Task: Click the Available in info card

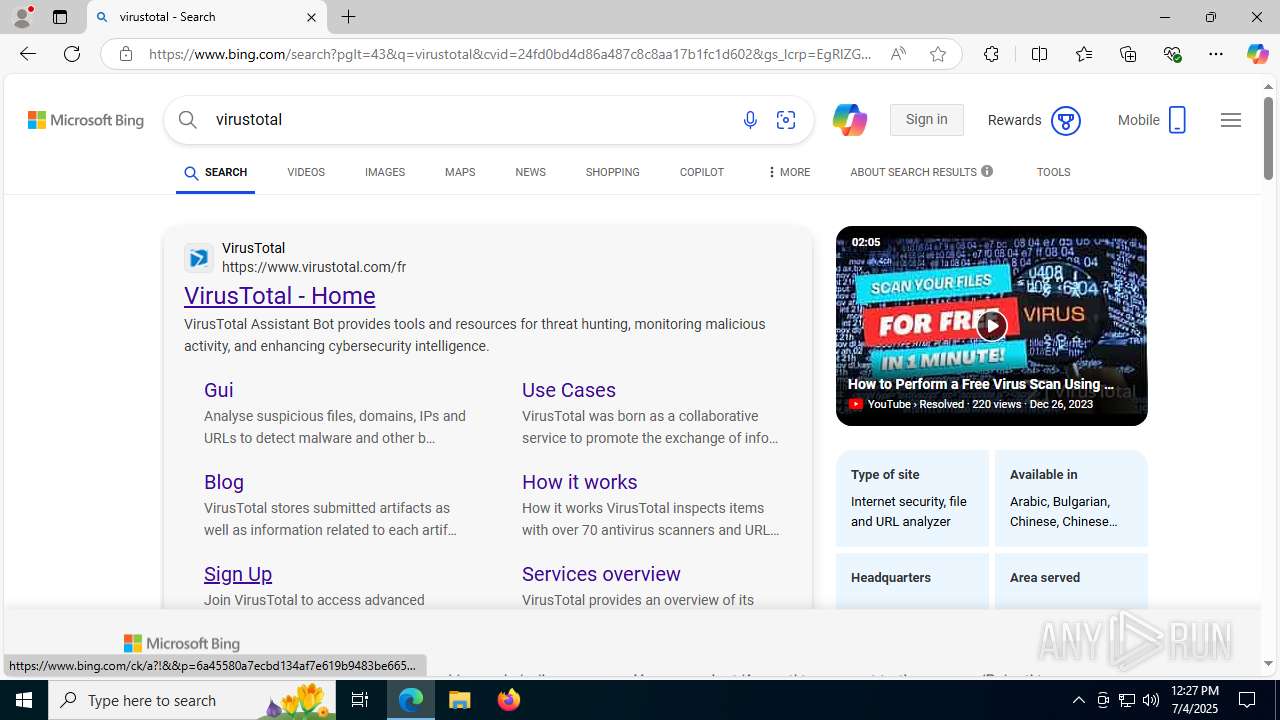Action: pyautogui.click(x=1071, y=498)
